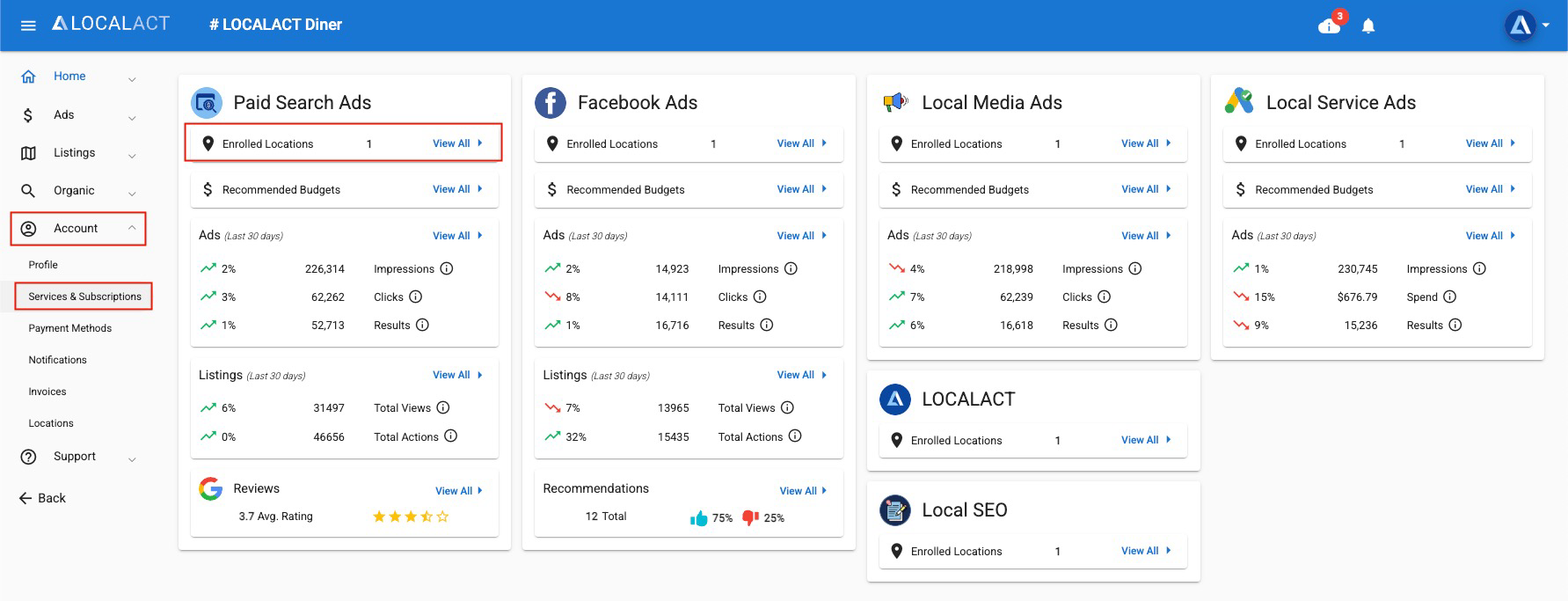Open Services & Subscriptions page
1568x601 pixels.
pyautogui.click(x=84, y=297)
